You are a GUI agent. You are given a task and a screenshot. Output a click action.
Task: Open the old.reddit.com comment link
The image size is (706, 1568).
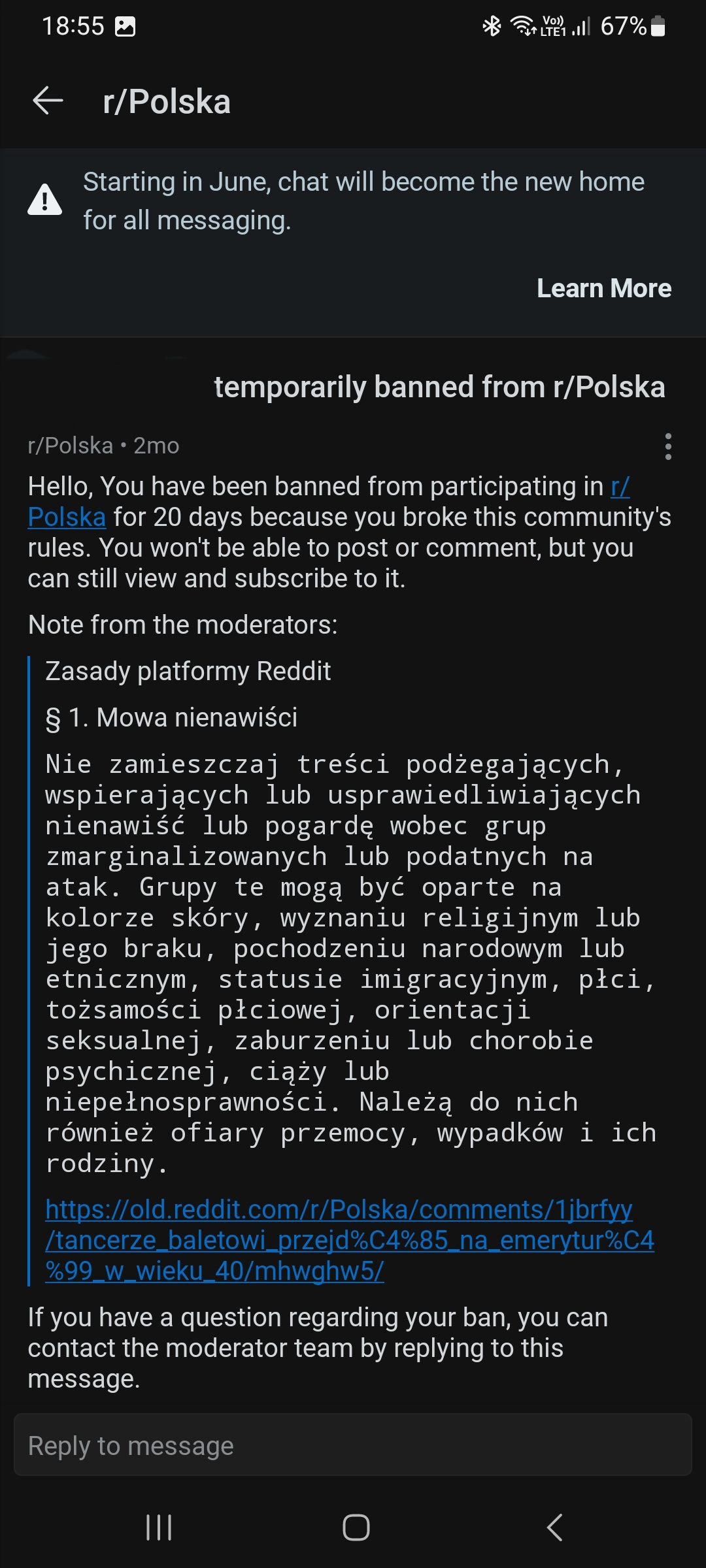[349, 1240]
